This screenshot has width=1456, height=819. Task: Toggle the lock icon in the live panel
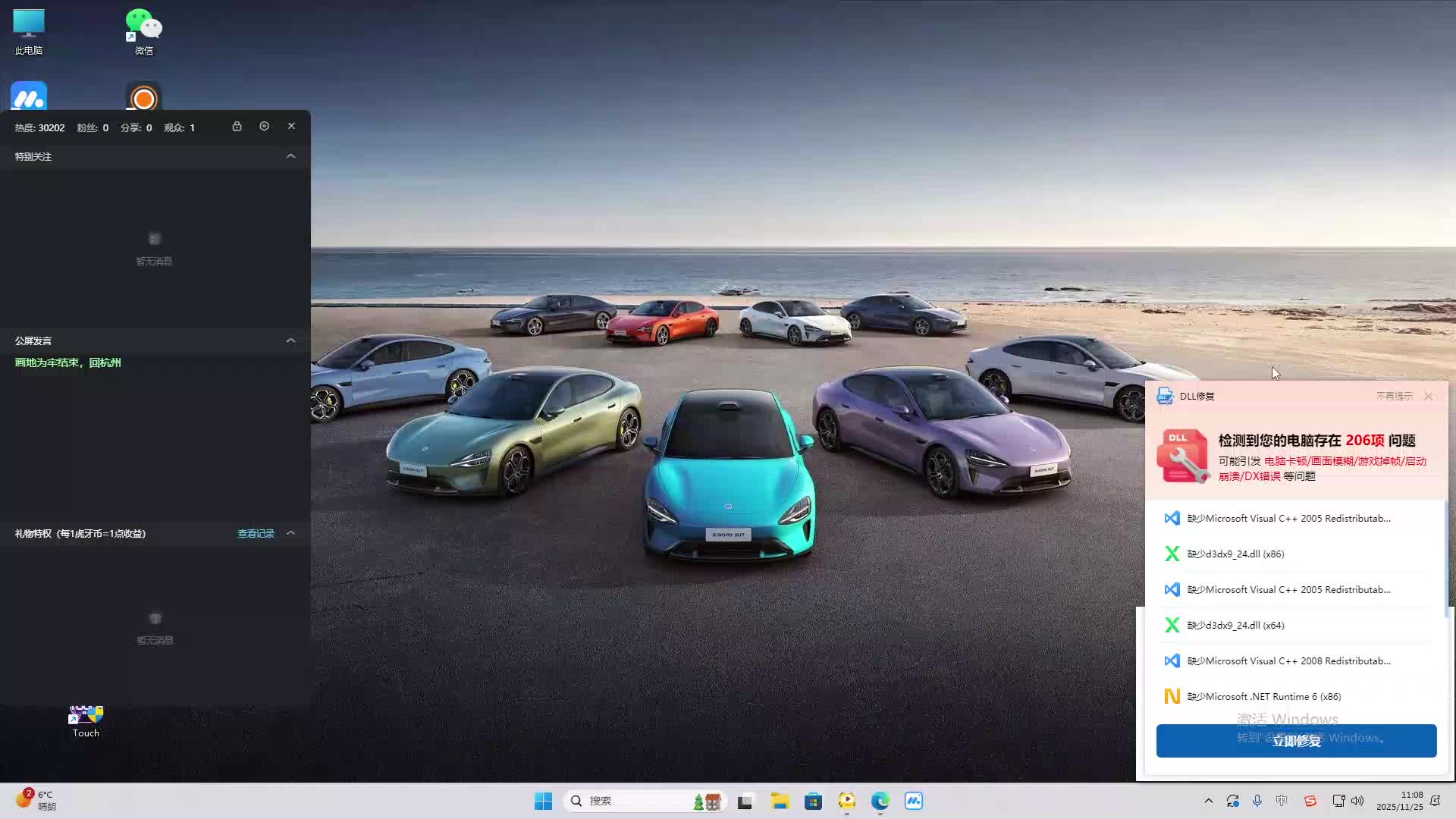click(x=237, y=127)
